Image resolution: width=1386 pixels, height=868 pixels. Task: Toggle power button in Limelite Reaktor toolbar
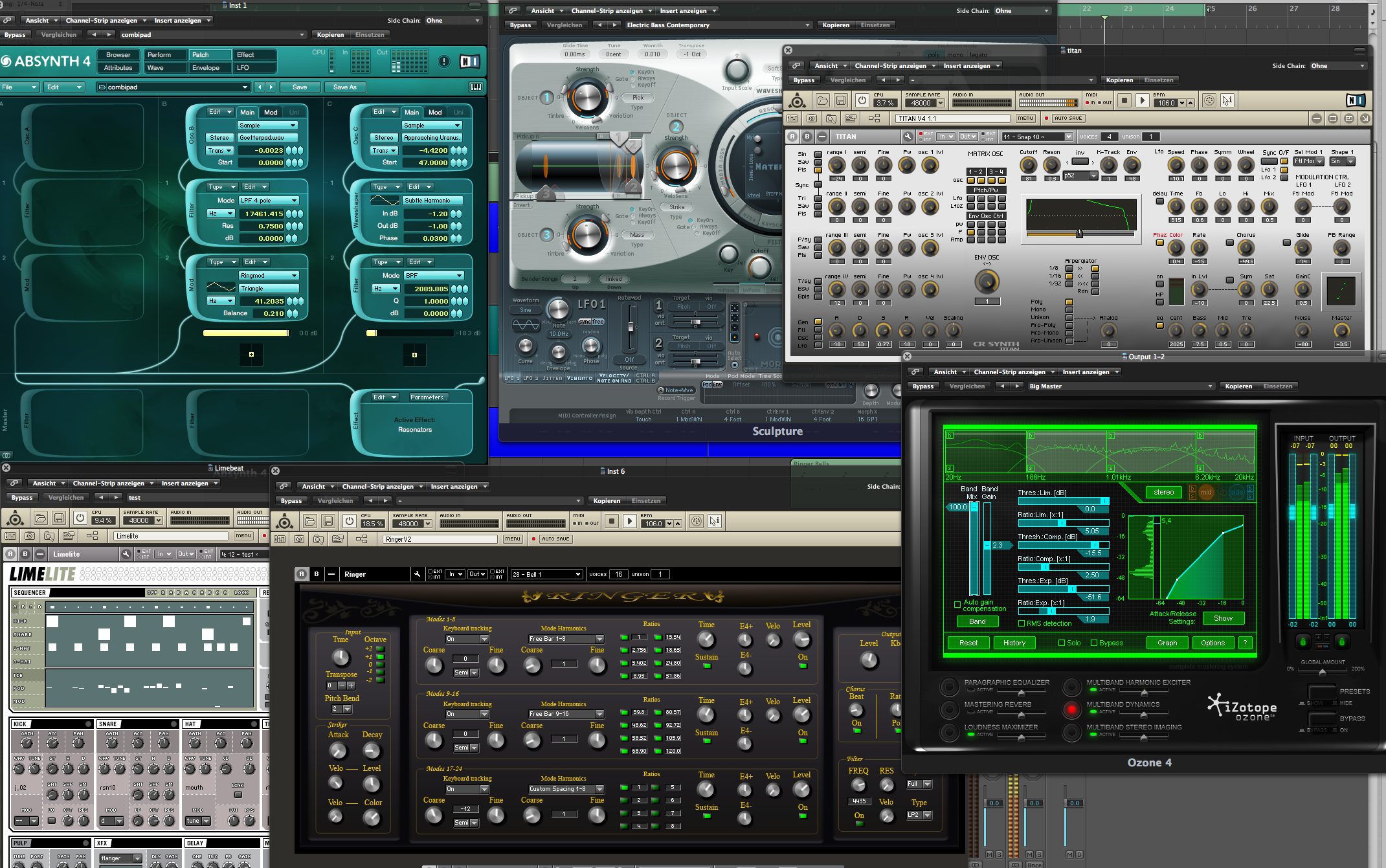pos(80,518)
